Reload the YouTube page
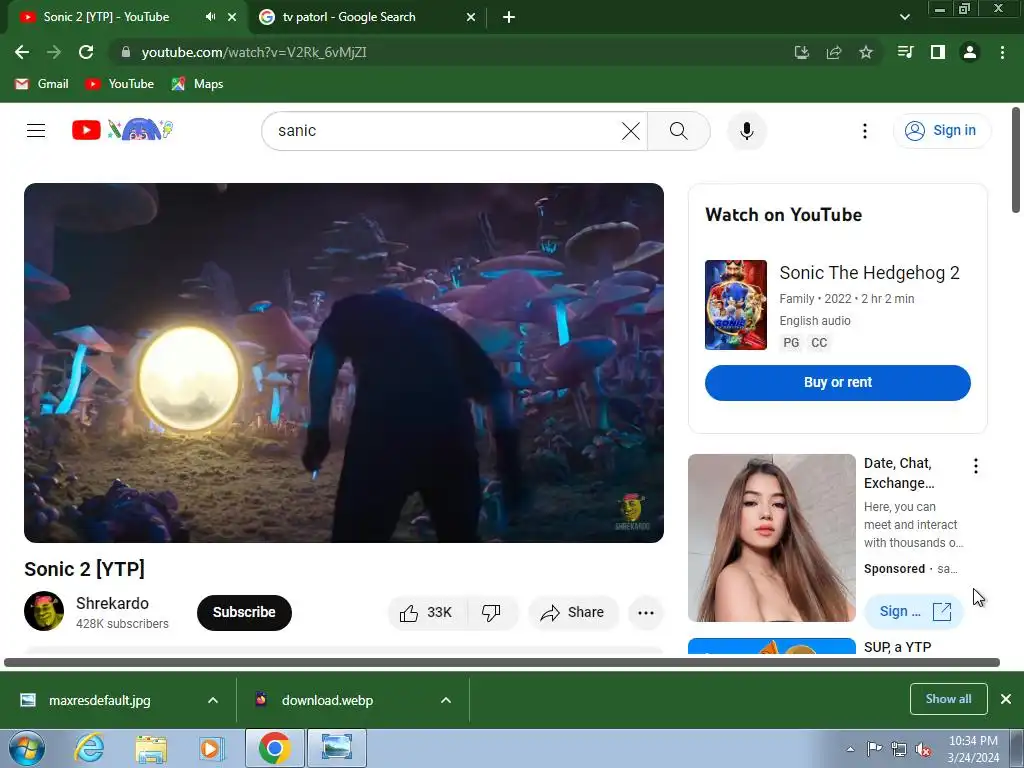The image size is (1024, 768). coord(86,52)
